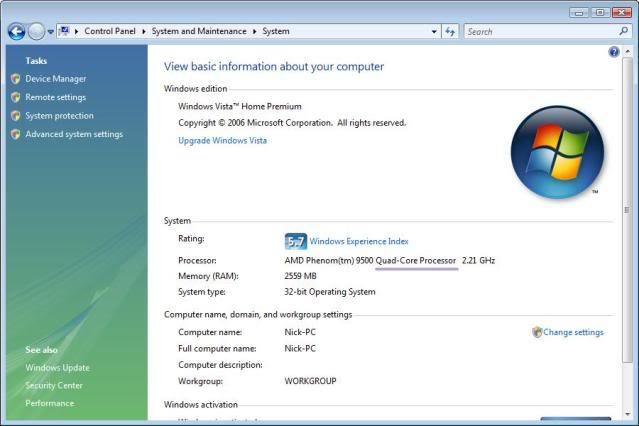The height and width of the screenshot is (426, 639).
Task: Click the shield icon beside System protection
Action: 16,116
